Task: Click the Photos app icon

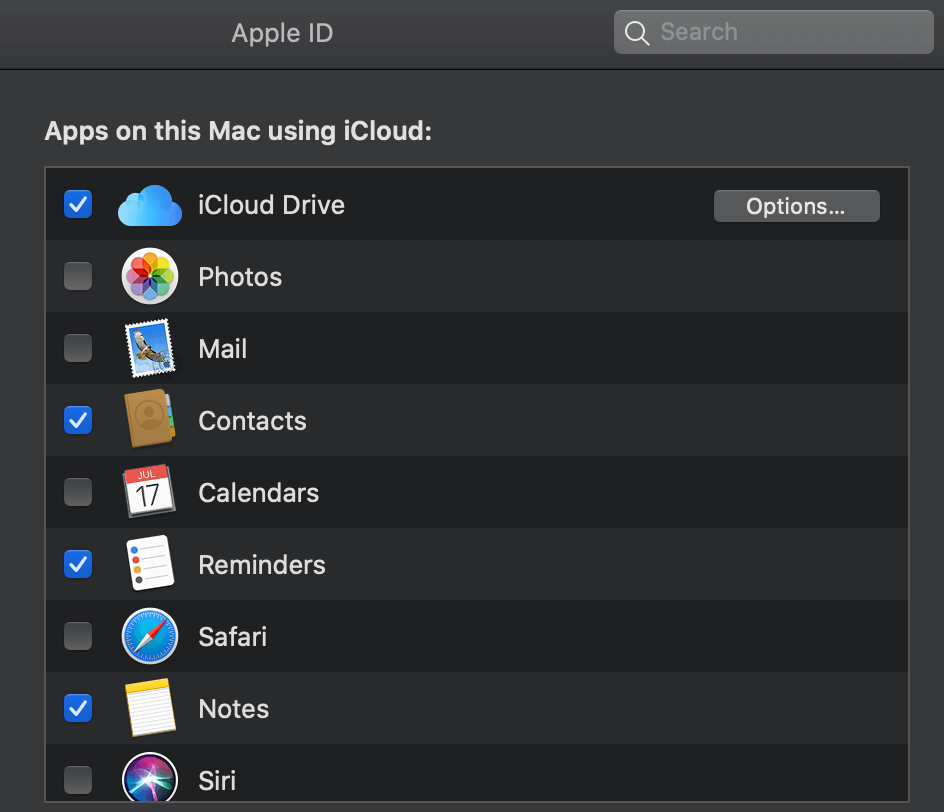Action: (x=150, y=276)
